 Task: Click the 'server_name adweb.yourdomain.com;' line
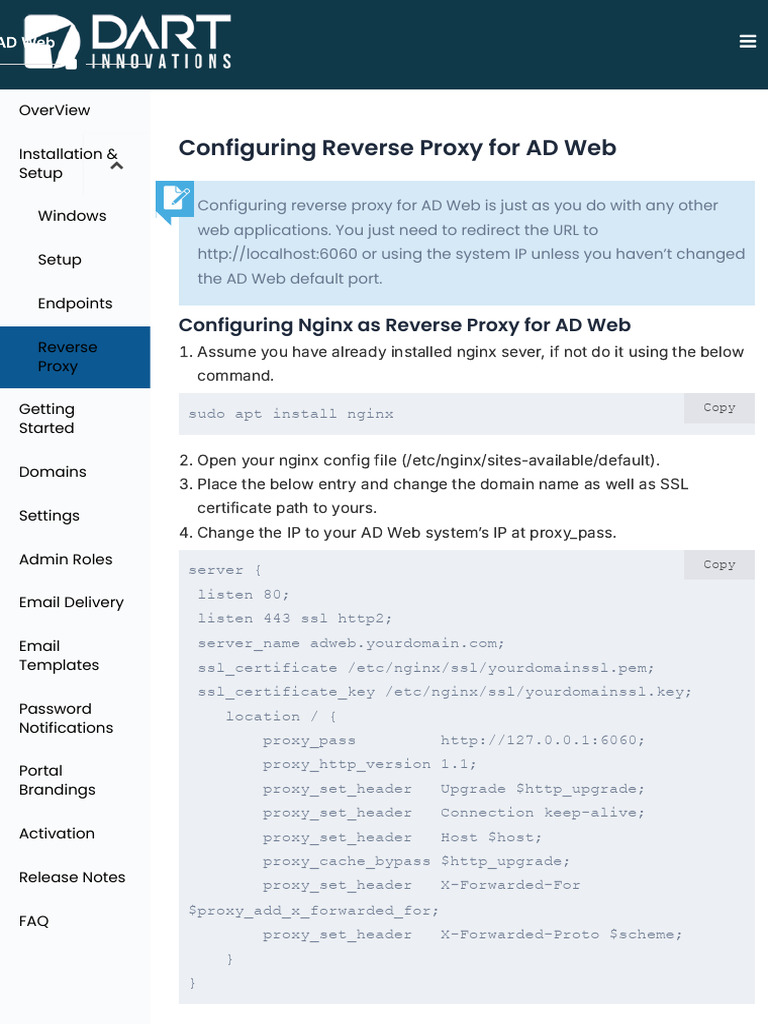click(351, 643)
